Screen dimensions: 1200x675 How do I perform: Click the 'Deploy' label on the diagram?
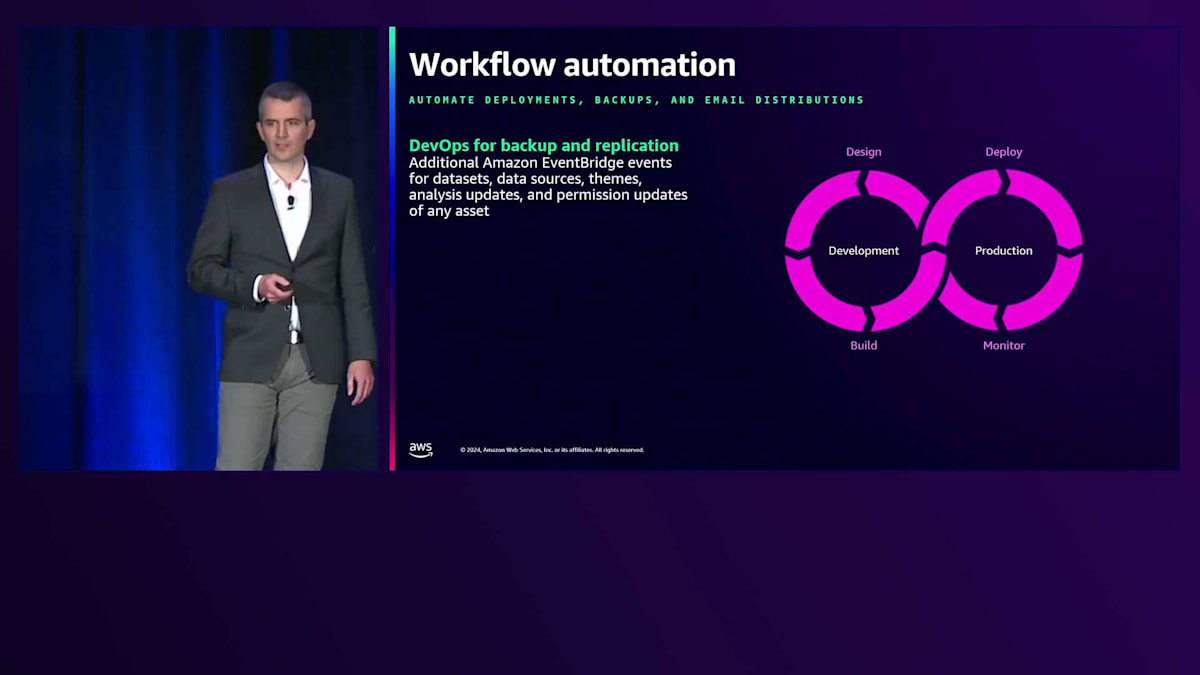click(x=1004, y=152)
